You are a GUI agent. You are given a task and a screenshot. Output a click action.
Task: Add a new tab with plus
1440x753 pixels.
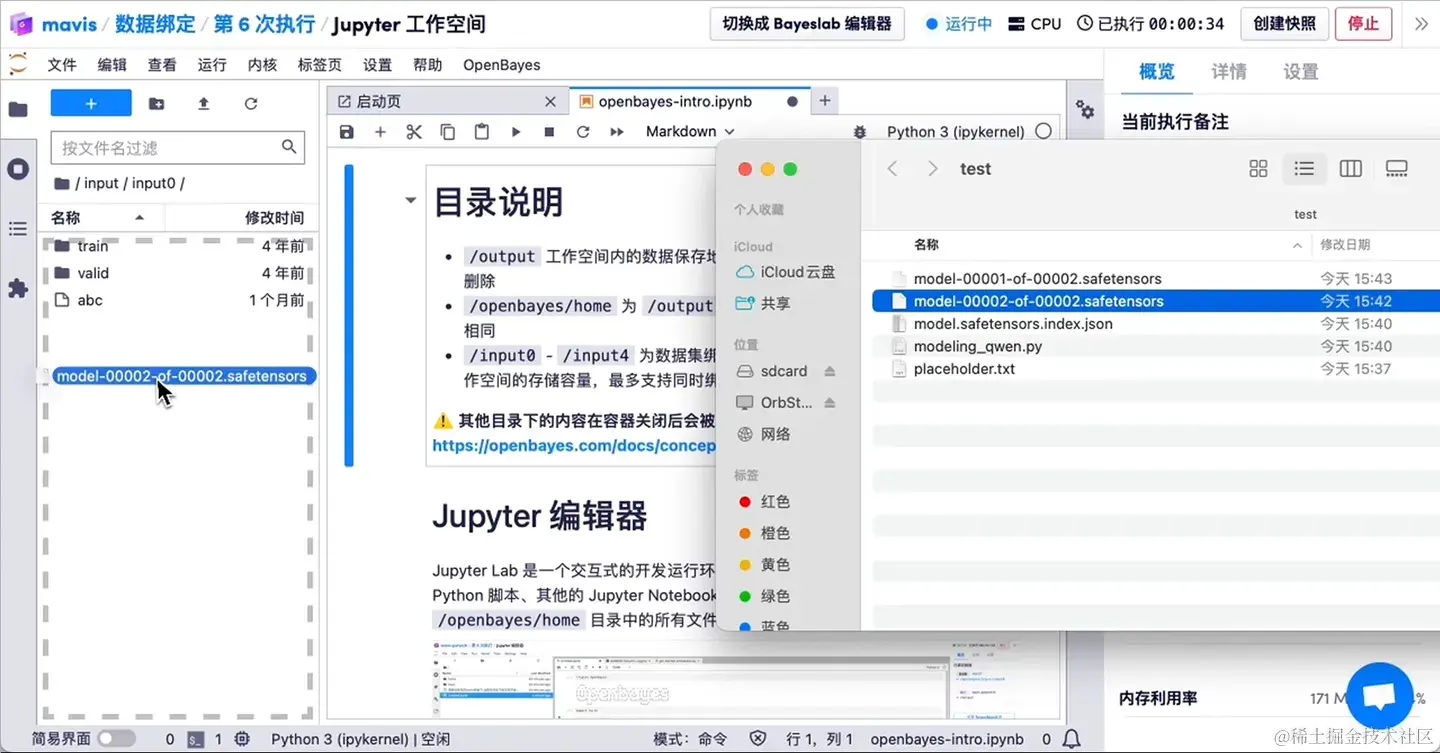(x=824, y=101)
